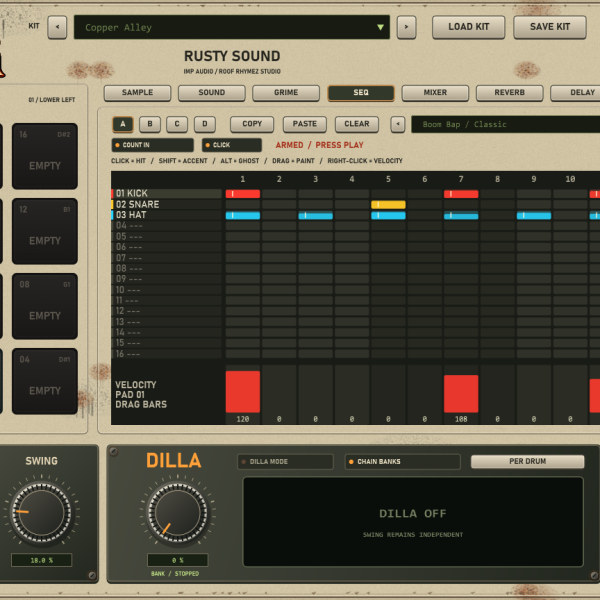Toggle the metronome CLICK option
This screenshot has height=600, width=600.
[232, 145]
